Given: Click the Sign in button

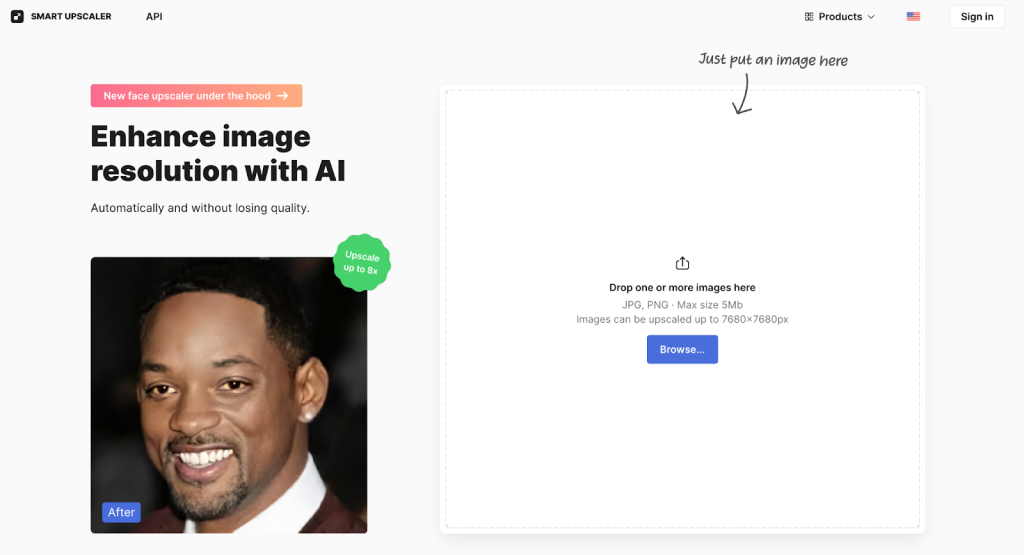Looking at the screenshot, I should pos(977,16).
